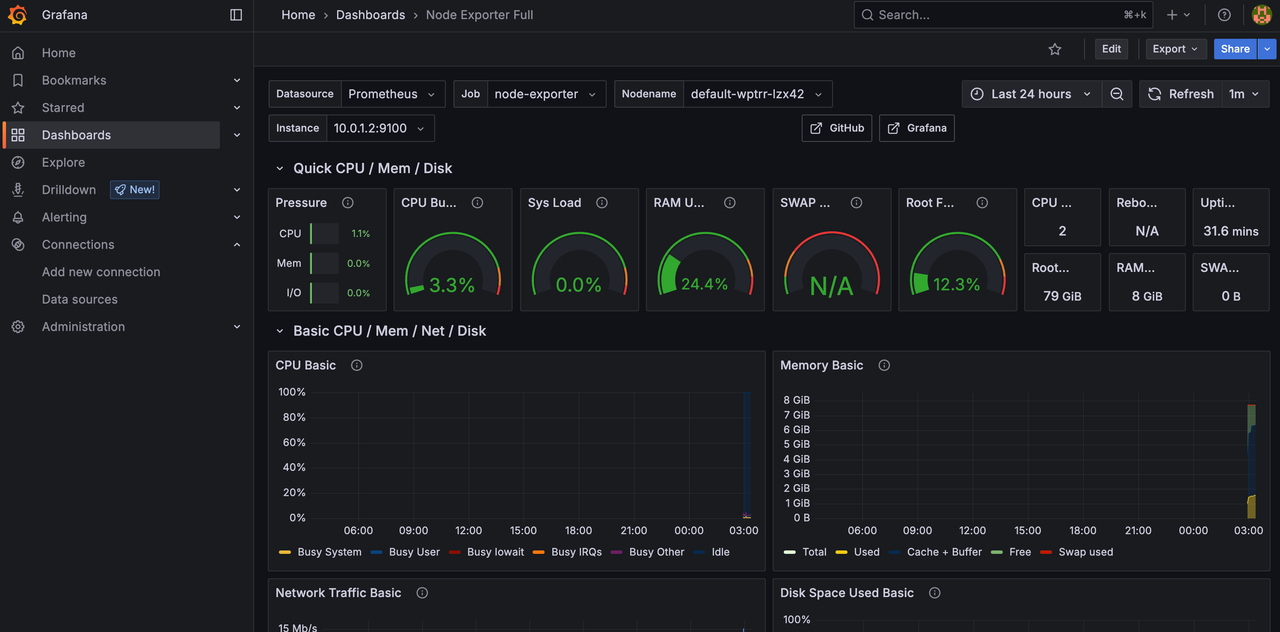Viewport: 1280px width, 632px height.
Task: Open the plus menu to add new item
Action: tap(1173, 14)
